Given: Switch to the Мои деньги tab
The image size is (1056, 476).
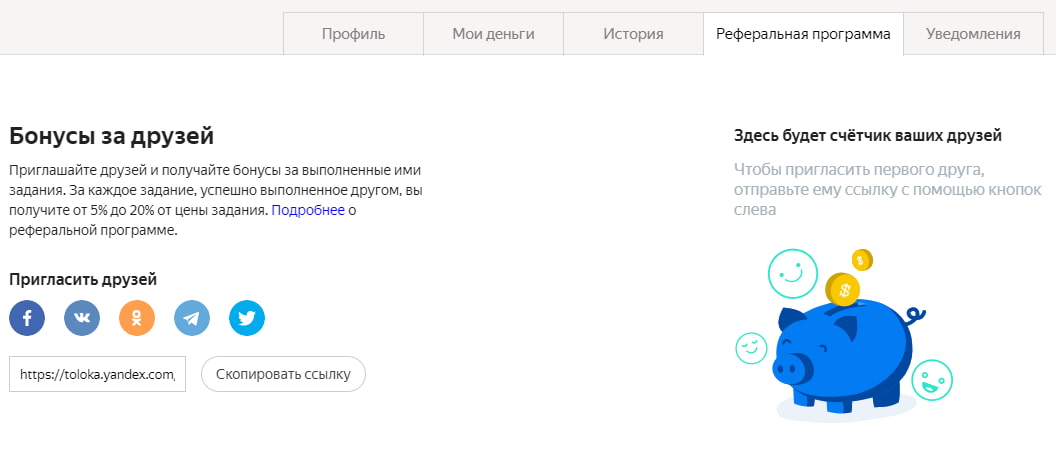Looking at the screenshot, I should coord(493,34).
